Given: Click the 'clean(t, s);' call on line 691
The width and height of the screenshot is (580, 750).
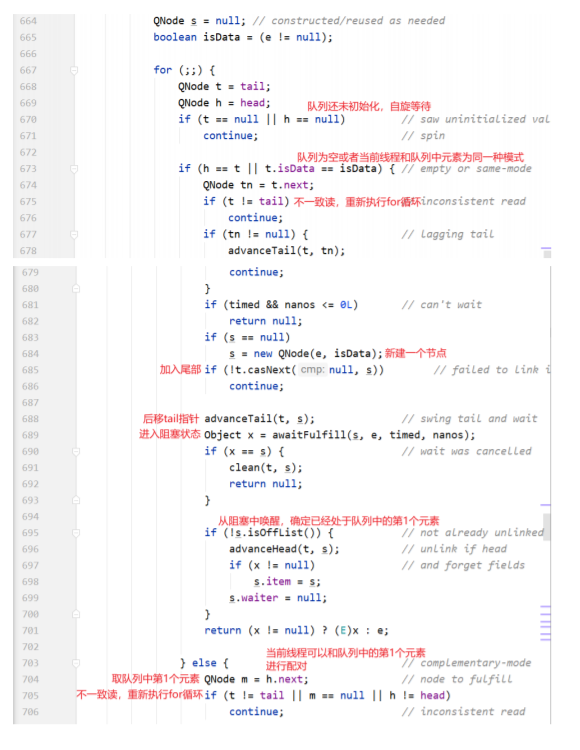Looking at the screenshot, I should coord(265,468).
